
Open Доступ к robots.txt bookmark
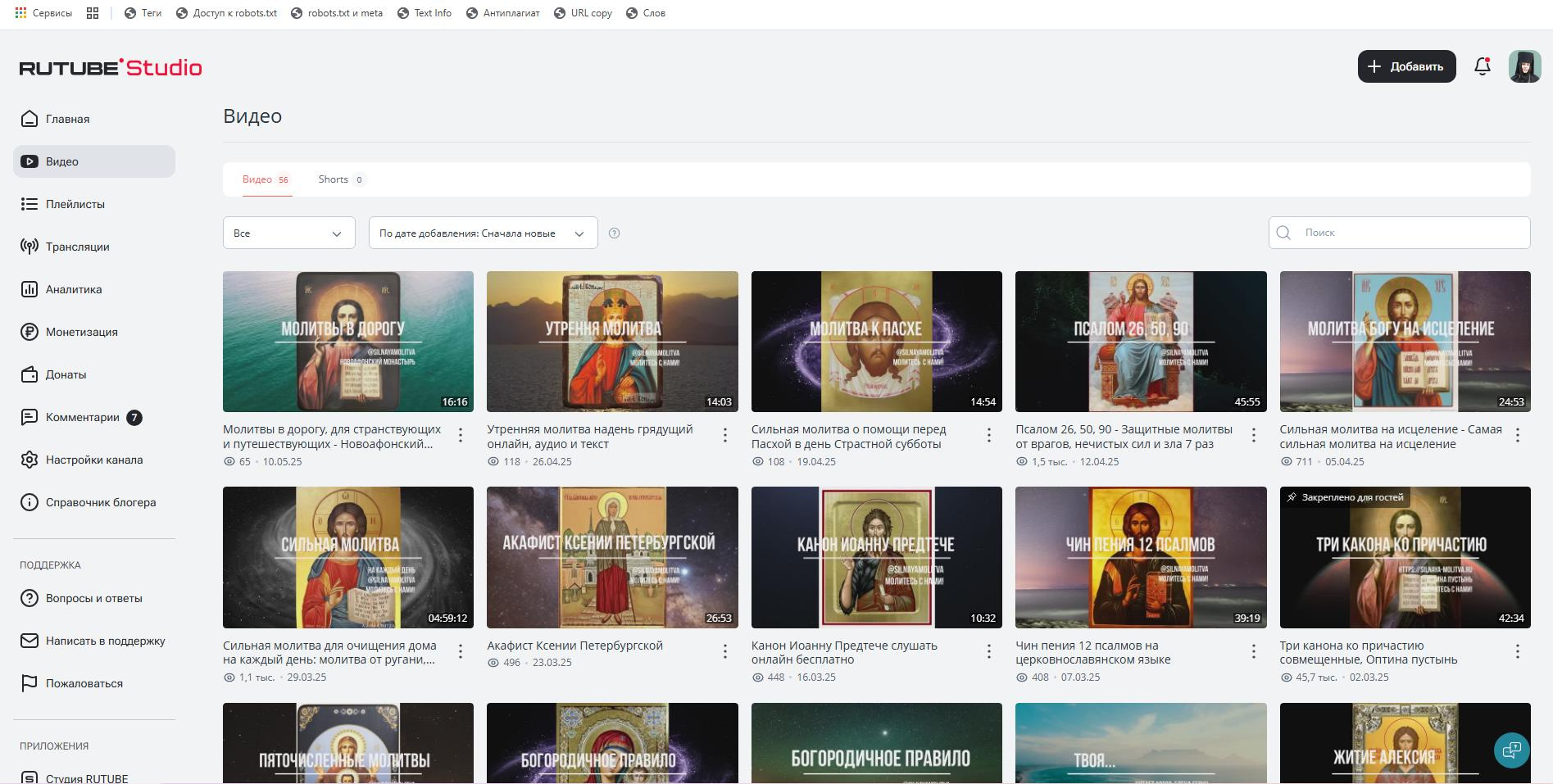226,13
